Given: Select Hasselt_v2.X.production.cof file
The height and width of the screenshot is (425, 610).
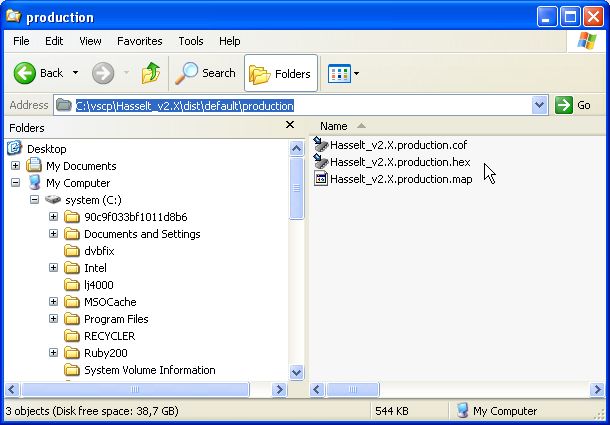Looking at the screenshot, I should tap(398, 145).
